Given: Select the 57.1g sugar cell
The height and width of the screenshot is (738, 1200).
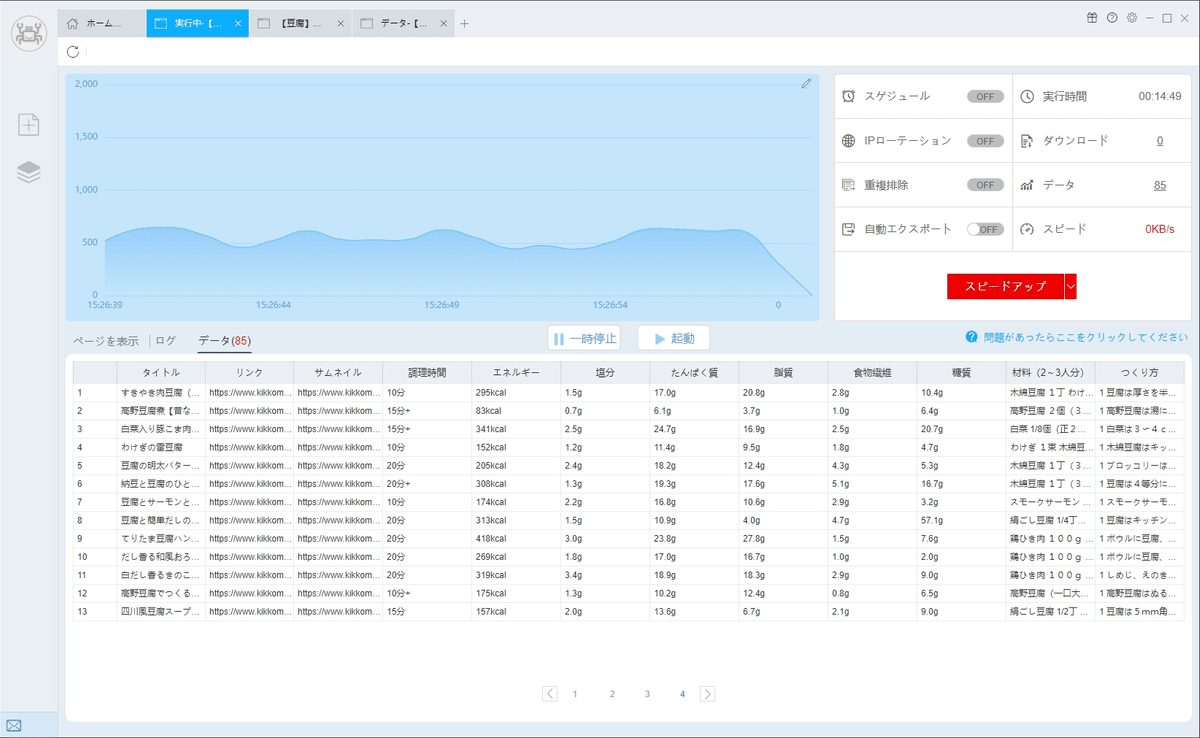Looking at the screenshot, I should pos(961,520).
